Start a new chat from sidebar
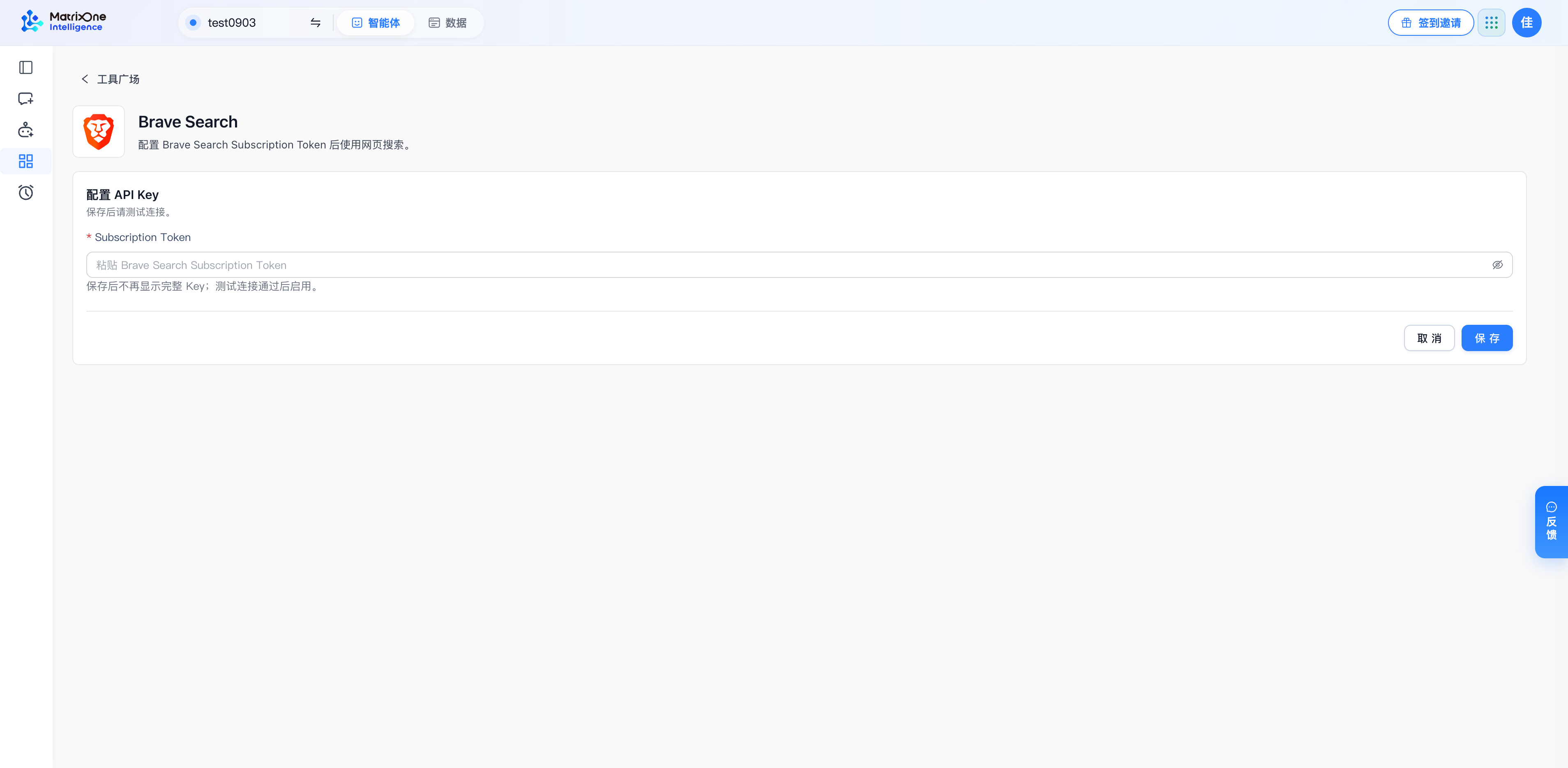Image resolution: width=1568 pixels, height=768 pixels. pos(25,99)
